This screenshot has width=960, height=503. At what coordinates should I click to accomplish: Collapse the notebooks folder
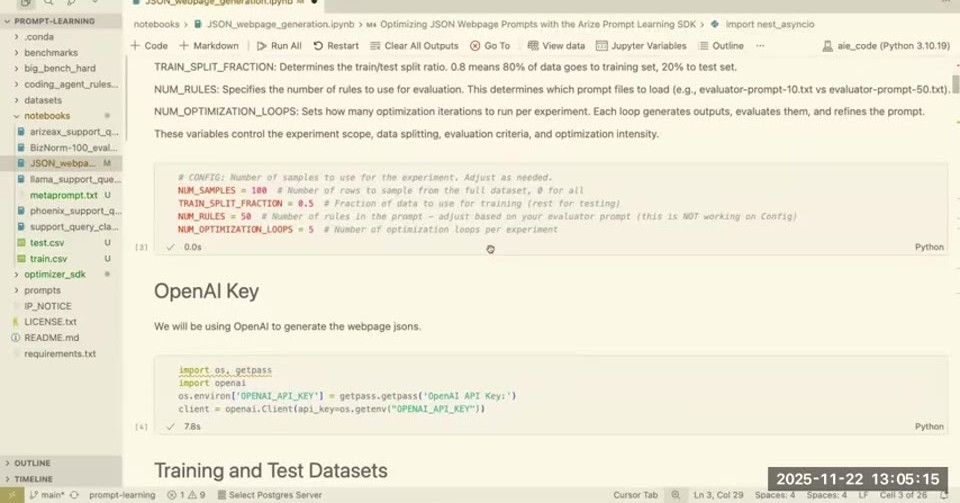(47, 116)
